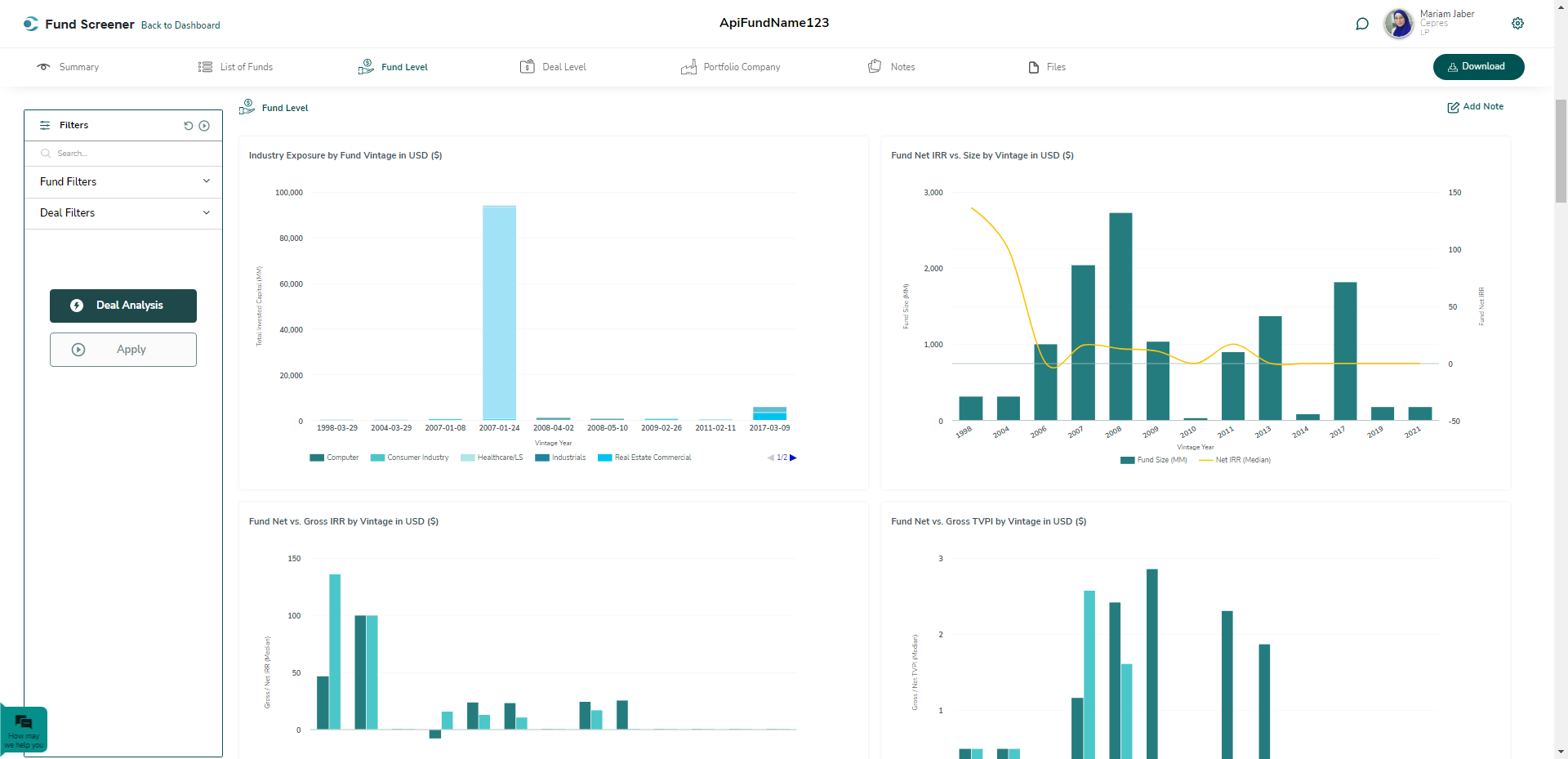Run filters with the play circle icon
This screenshot has height=759, width=1568.
204,126
